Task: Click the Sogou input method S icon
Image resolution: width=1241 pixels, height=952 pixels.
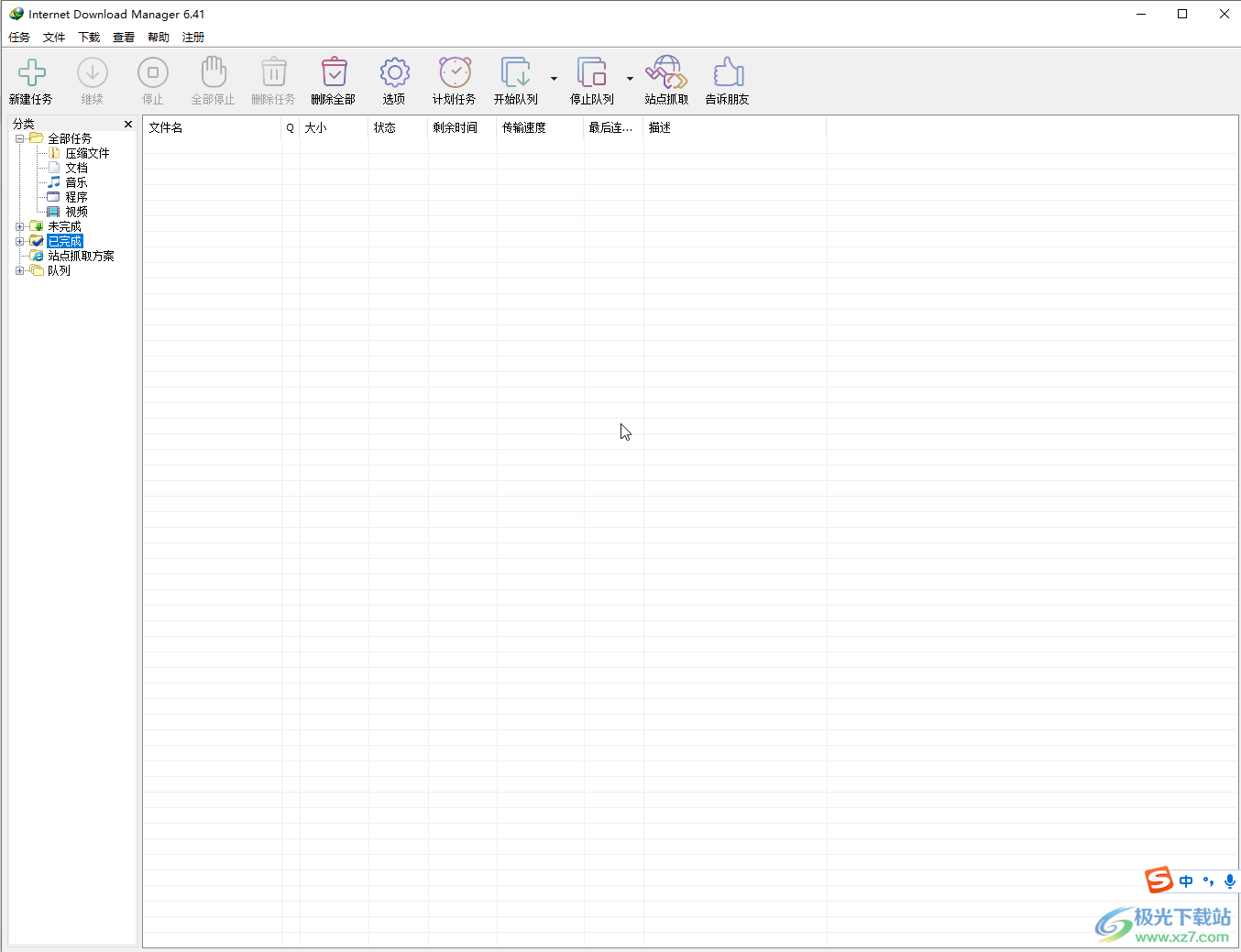Action: [x=1159, y=881]
